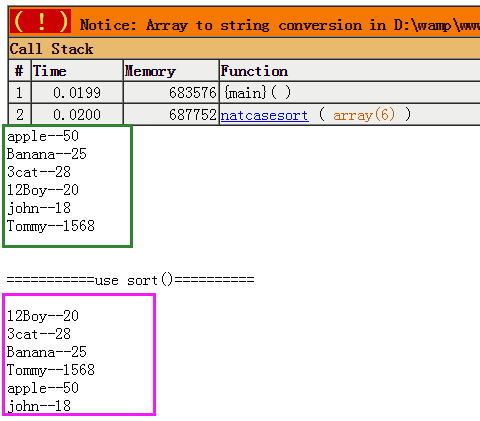480x421 pixels.
Task: Select 'john--18' in the first output list
Action: click(39, 208)
